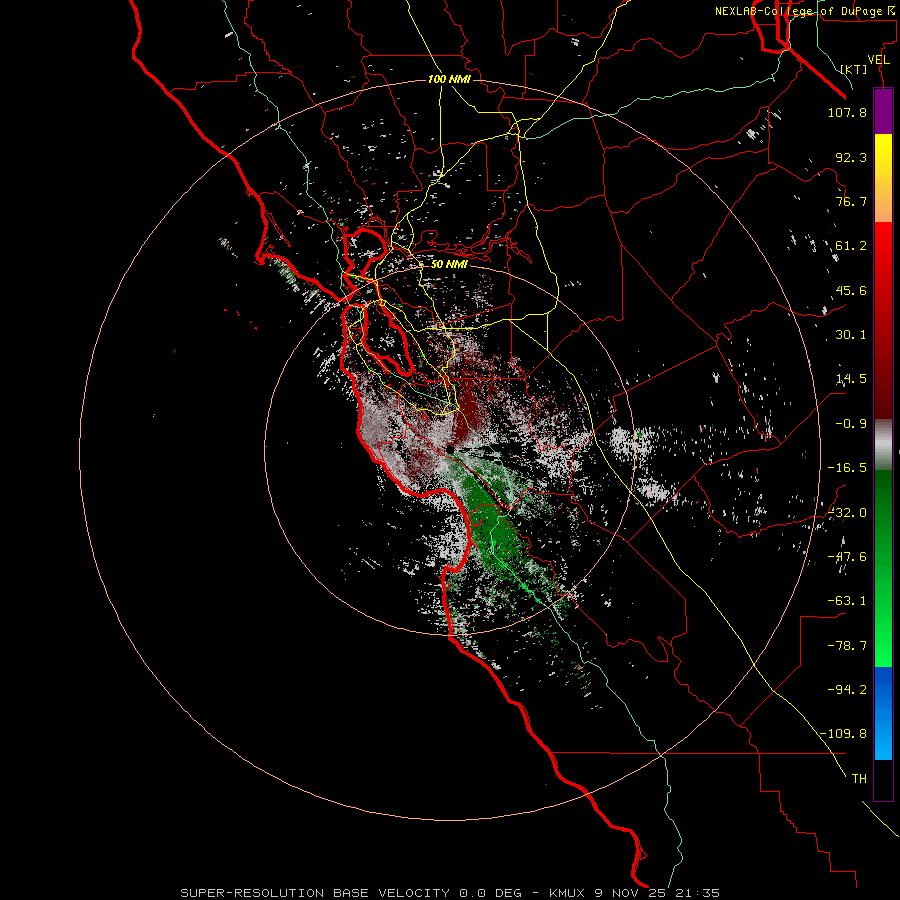Select the 14.5 legend value
The image size is (900, 900).
tap(851, 379)
